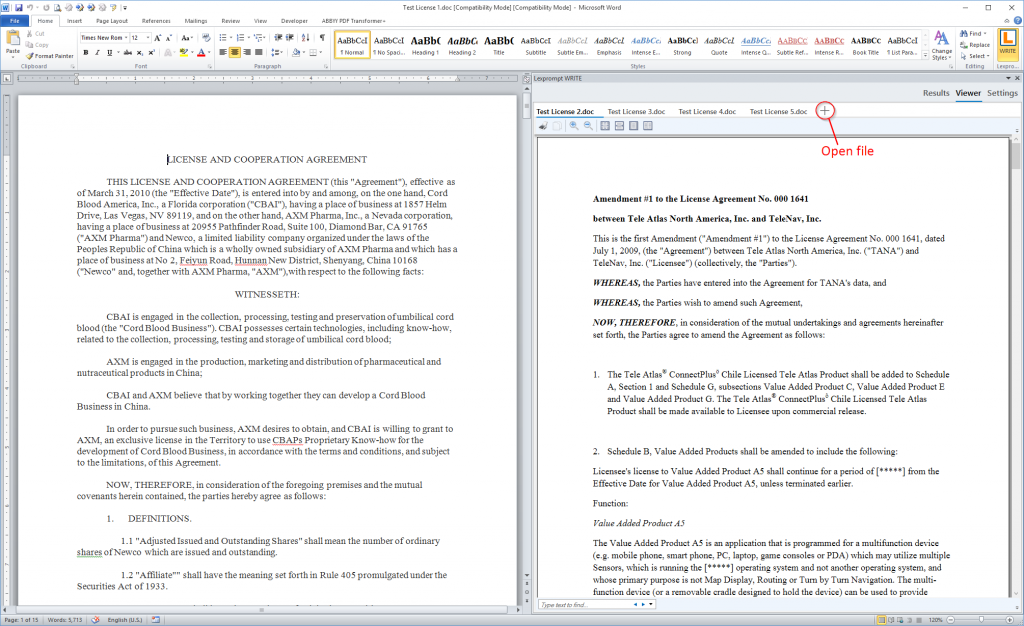Open the File tab
The height and width of the screenshot is (626, 1024).
click(x=14, y=21)
